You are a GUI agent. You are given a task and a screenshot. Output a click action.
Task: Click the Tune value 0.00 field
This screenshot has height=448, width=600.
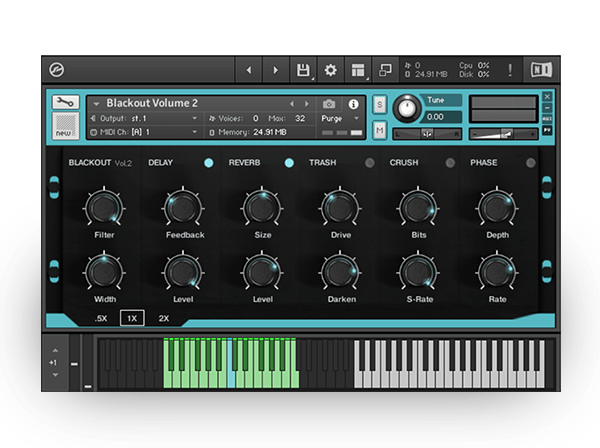click(440, 117)
